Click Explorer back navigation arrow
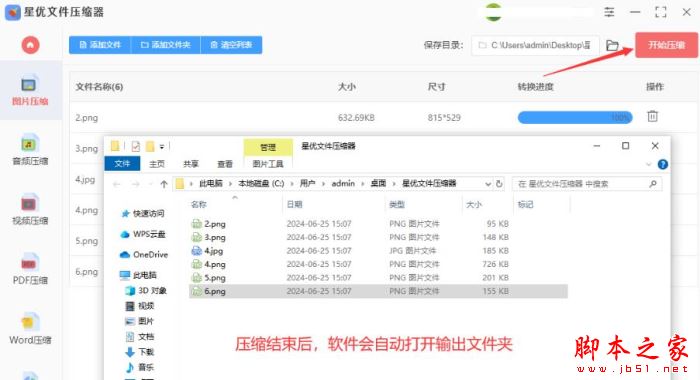 (117, 184)
